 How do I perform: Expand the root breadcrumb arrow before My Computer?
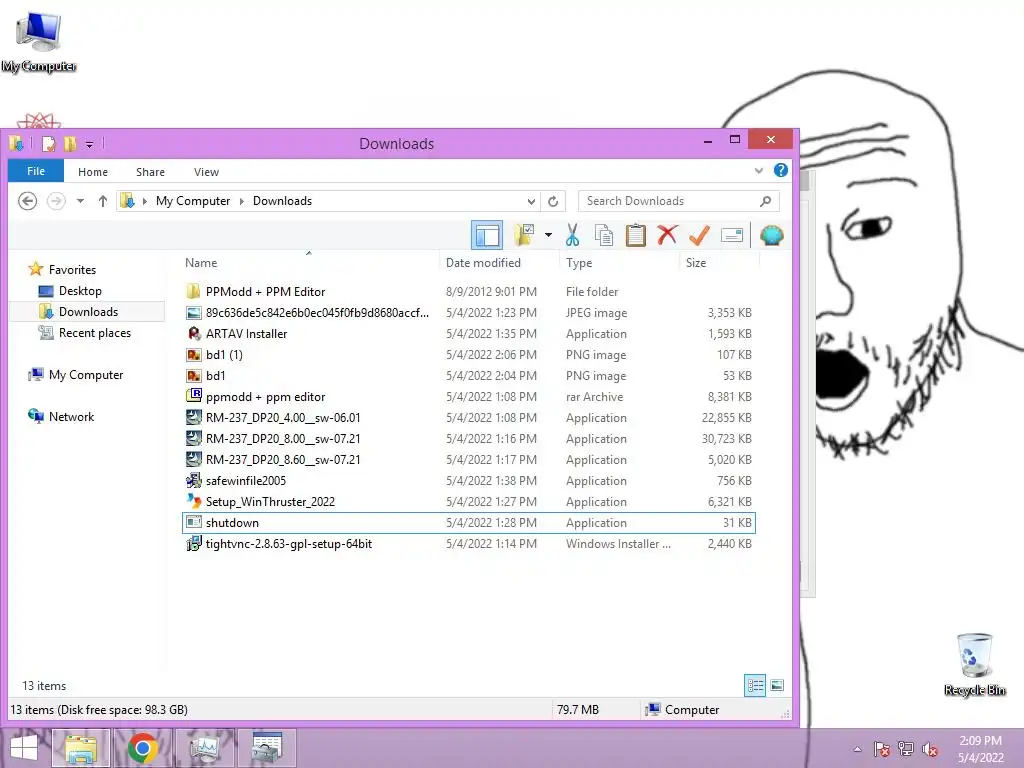click(x=145, y=201)
